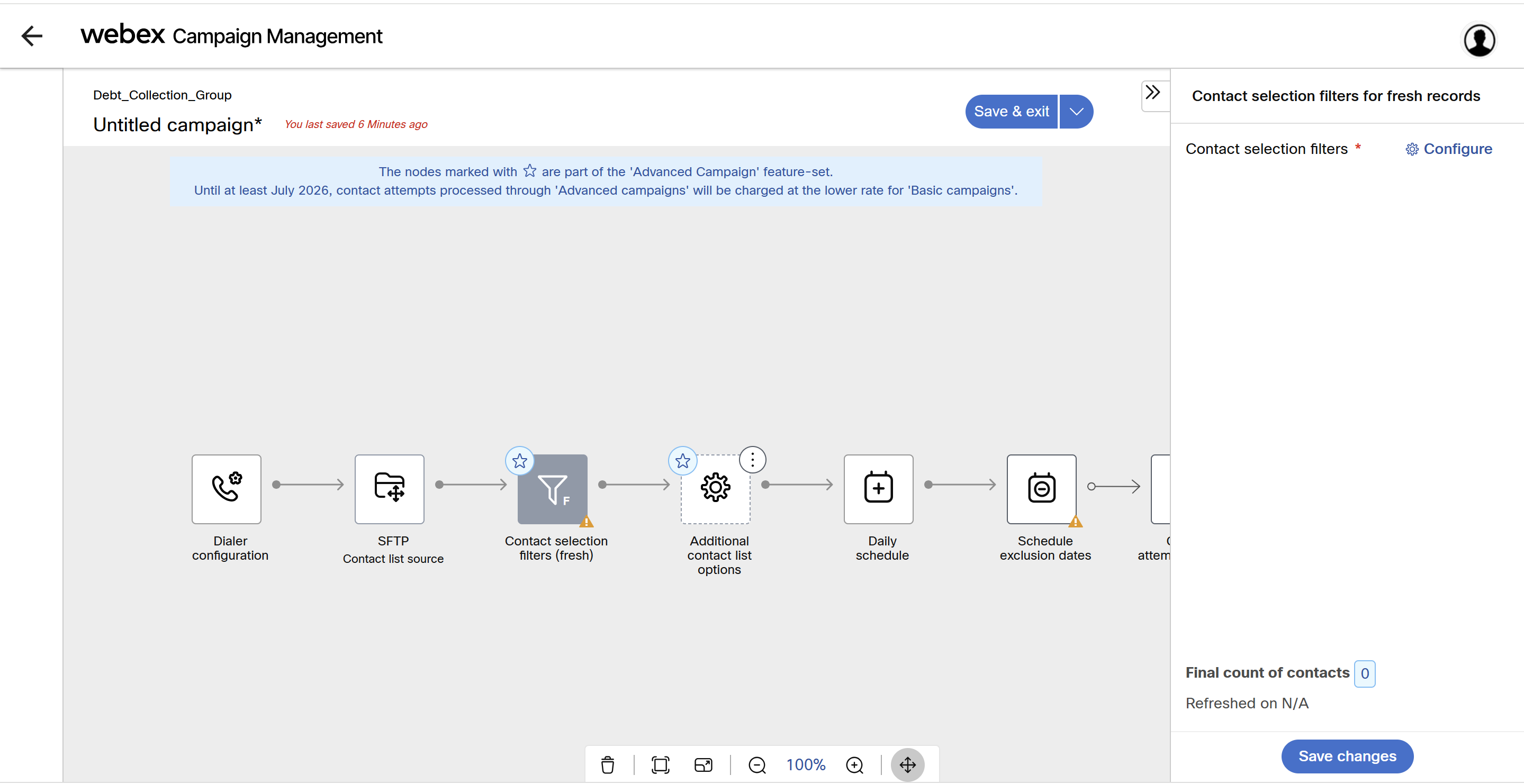1524x784 pixels.
Task: Open the Schedule exclusion dates node
Action: 1041,488
